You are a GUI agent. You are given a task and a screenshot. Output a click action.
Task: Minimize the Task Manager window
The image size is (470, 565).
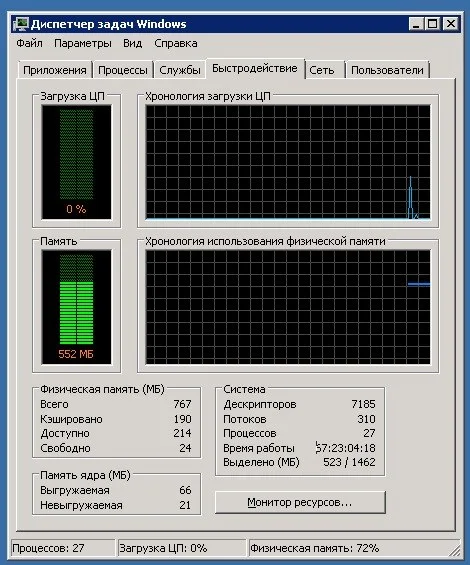[416, 24]
